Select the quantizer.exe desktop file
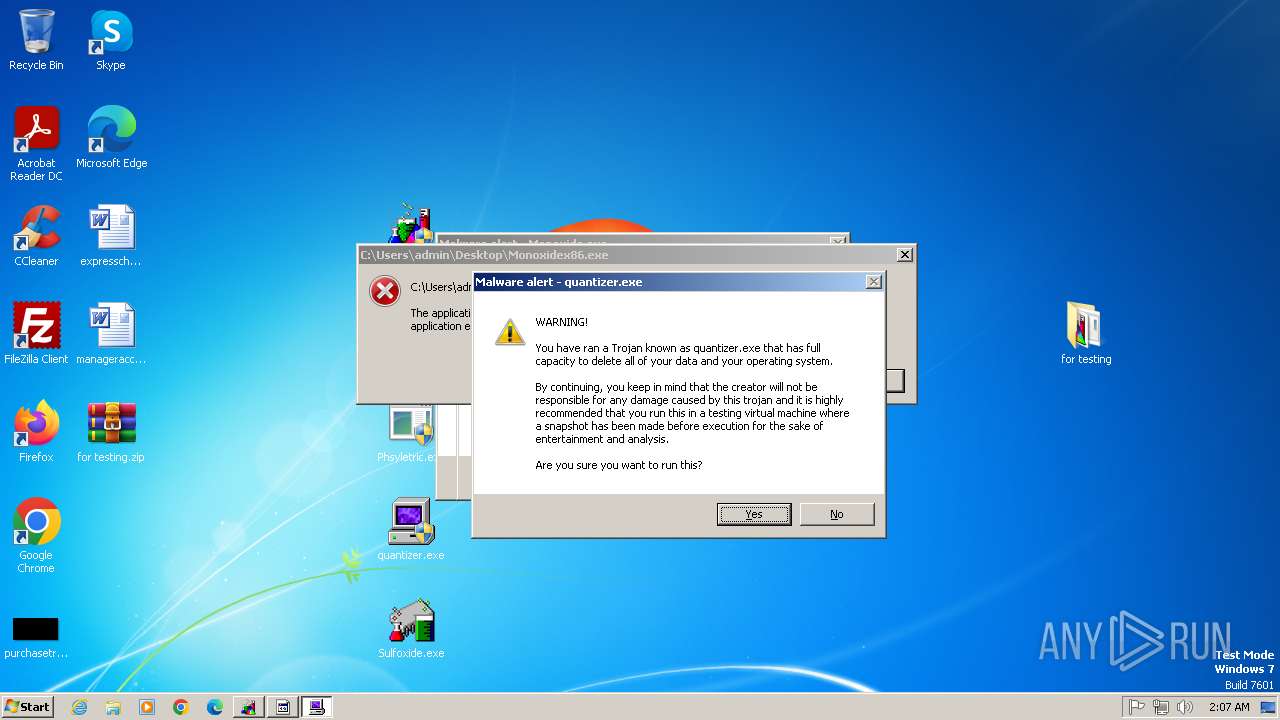Screen dimensions: 1280x720 (x=411, y=530)
